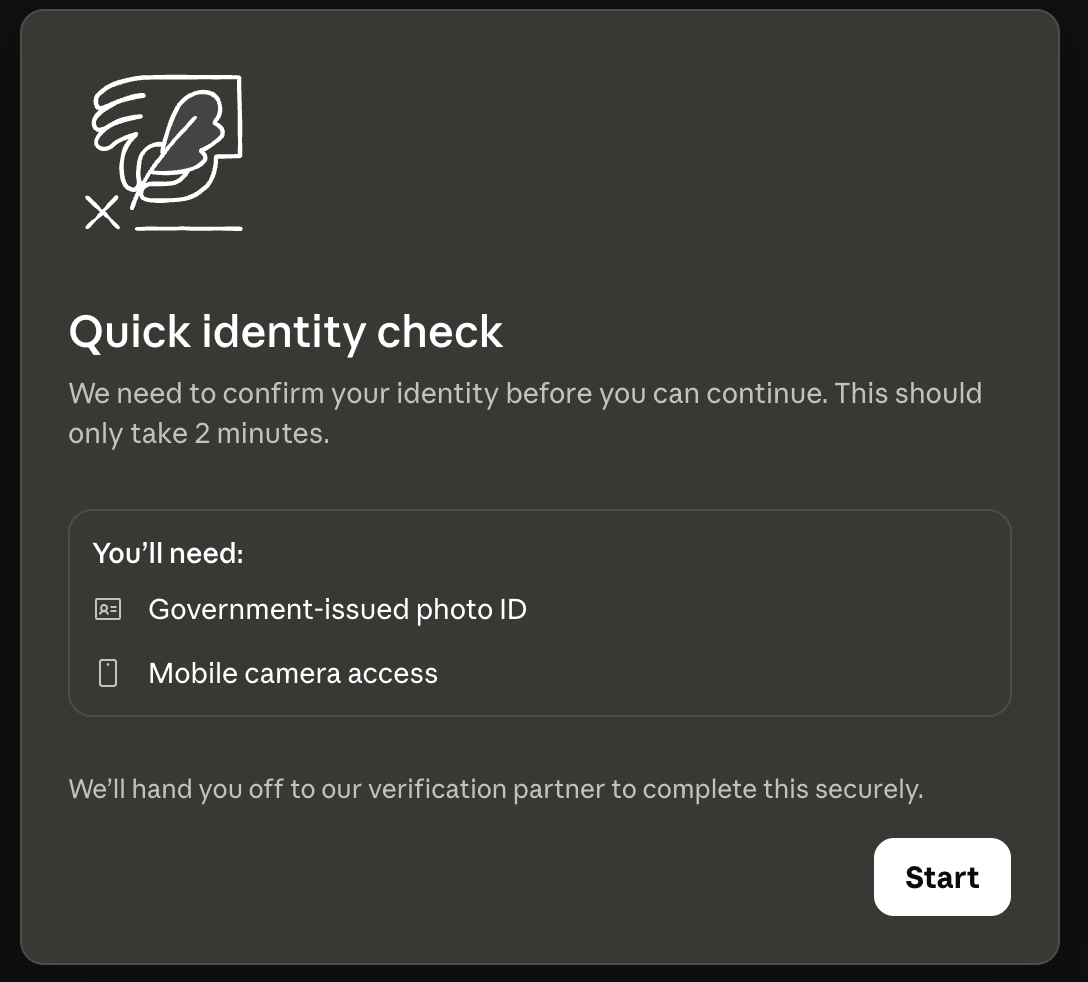Click the X mark beside signature line
1088x982 pixels.
coord(102,212)
